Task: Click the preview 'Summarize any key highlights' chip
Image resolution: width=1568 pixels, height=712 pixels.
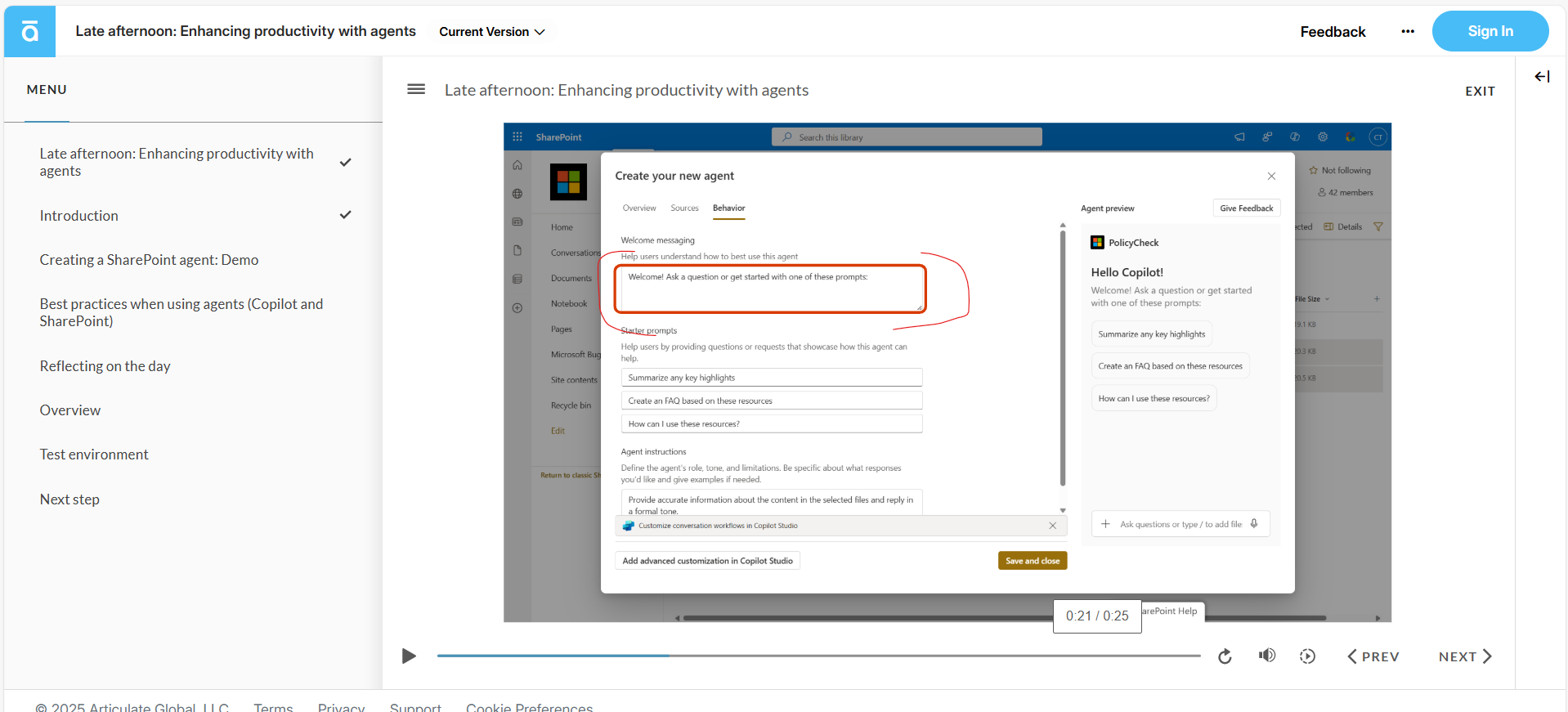Action: click(1151, 334)
